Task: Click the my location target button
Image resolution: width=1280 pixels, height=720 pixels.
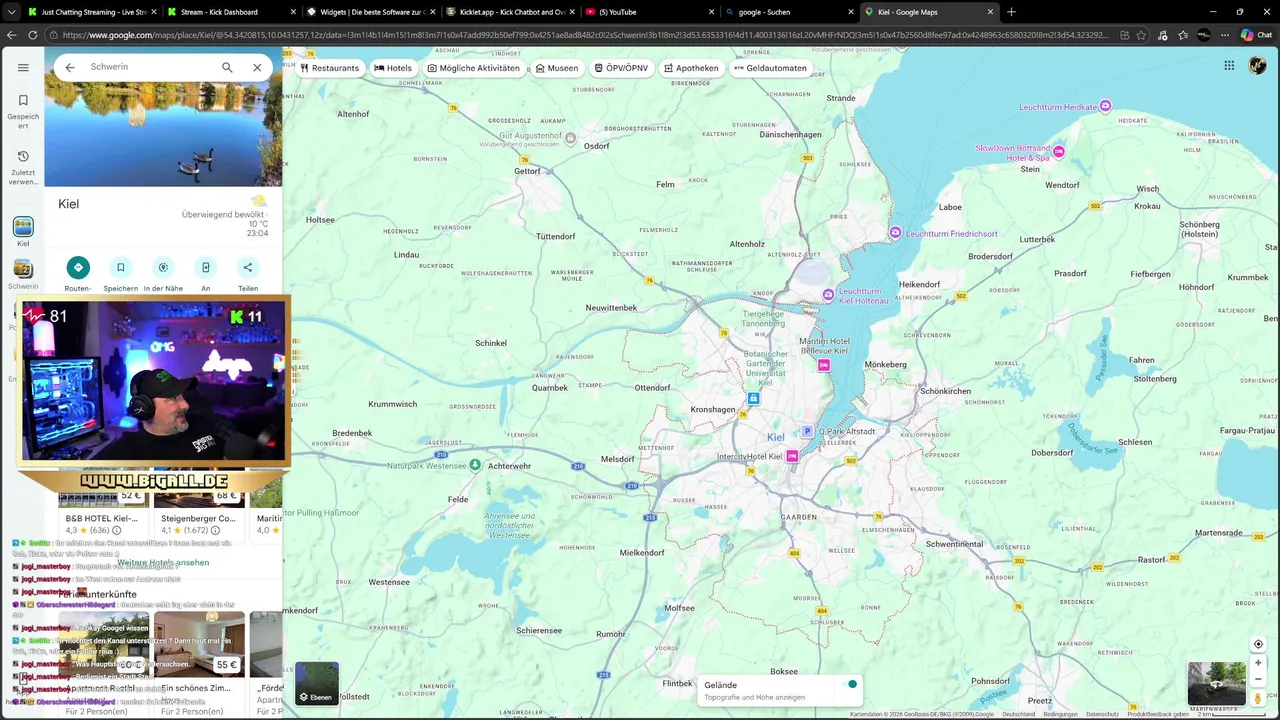Action: 1258,644
